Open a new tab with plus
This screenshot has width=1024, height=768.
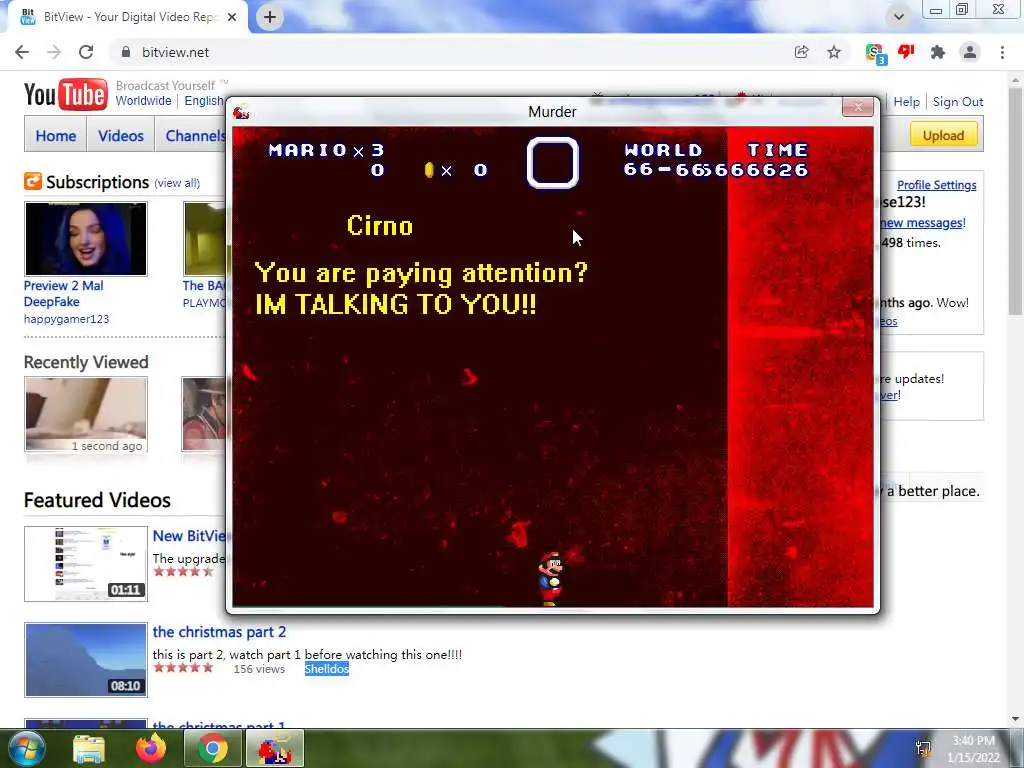(x=270, y=17)
